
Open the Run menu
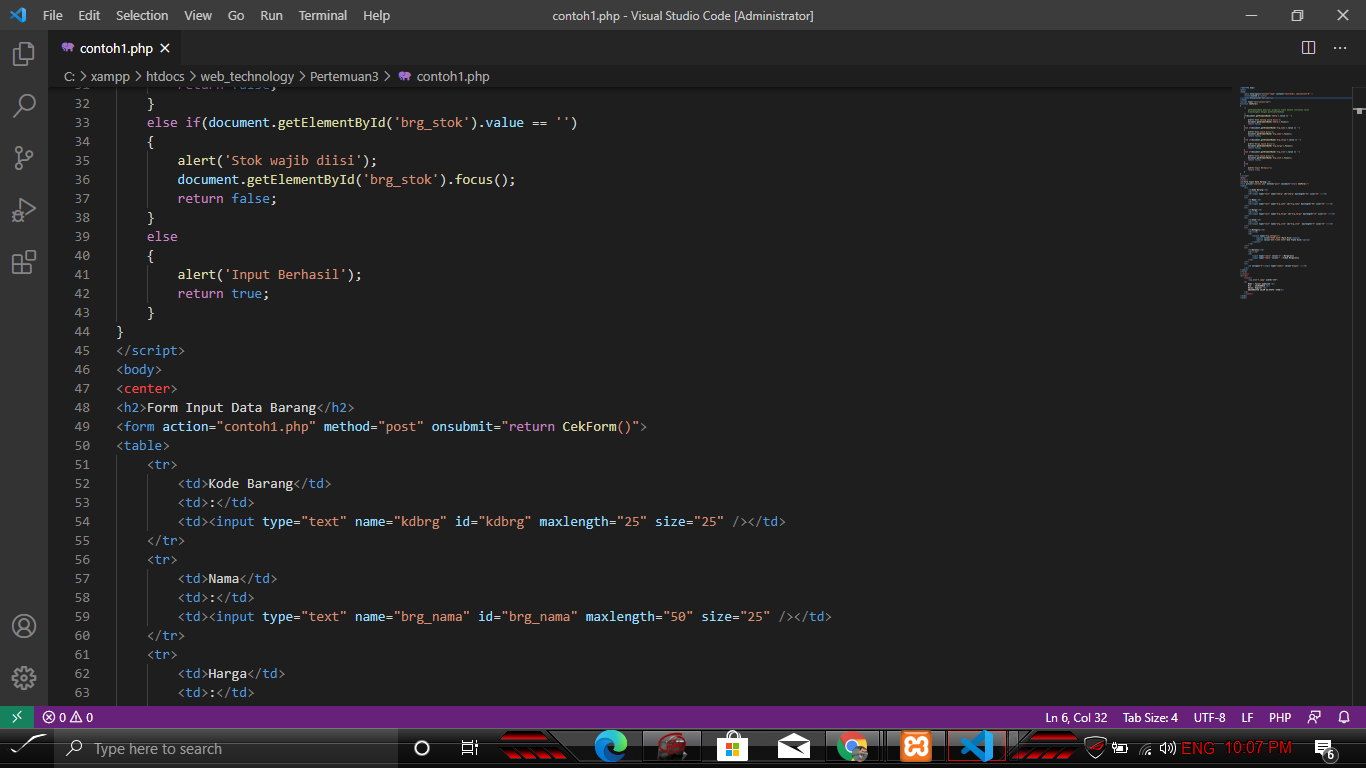271,15
